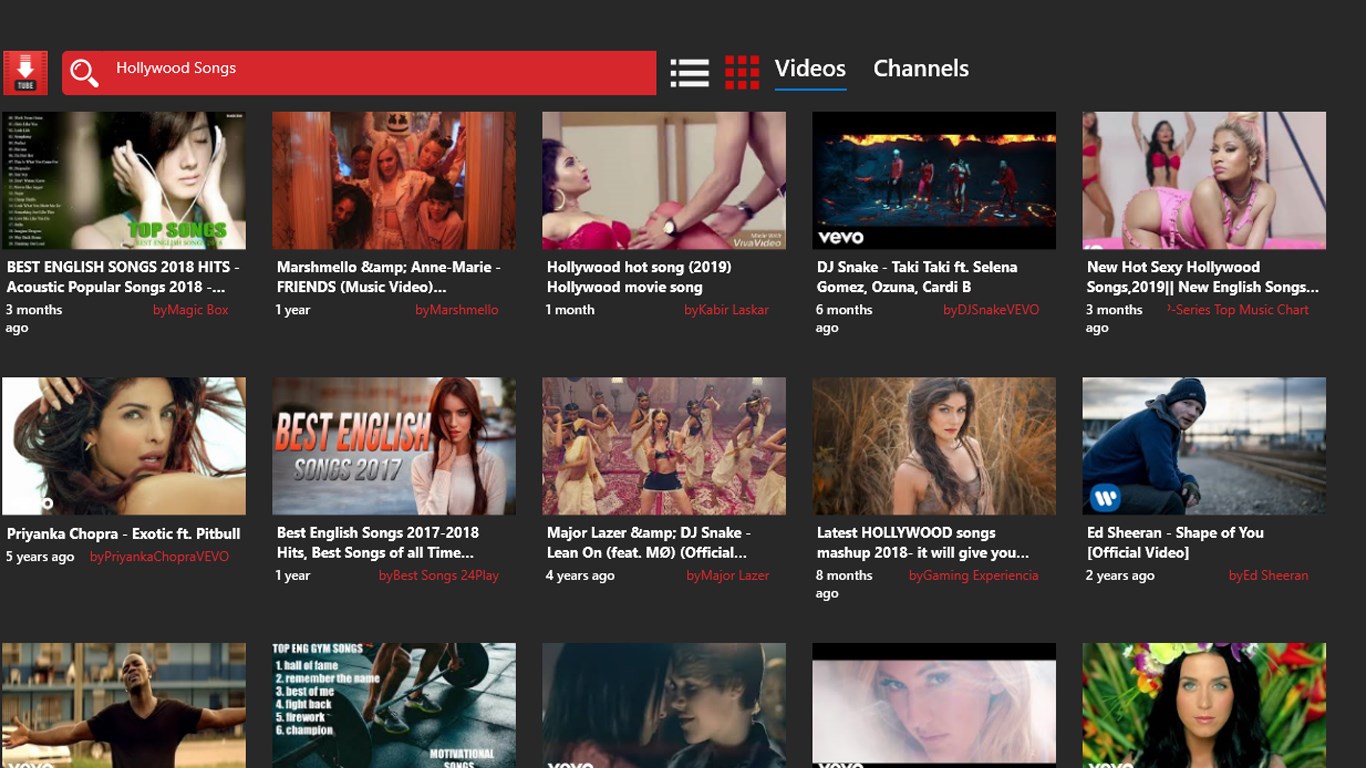Open the blonde woman bright-light thumbnail
Image resolution: width=1366 pixels, height=768 pixels.
[x=934, y=705]
